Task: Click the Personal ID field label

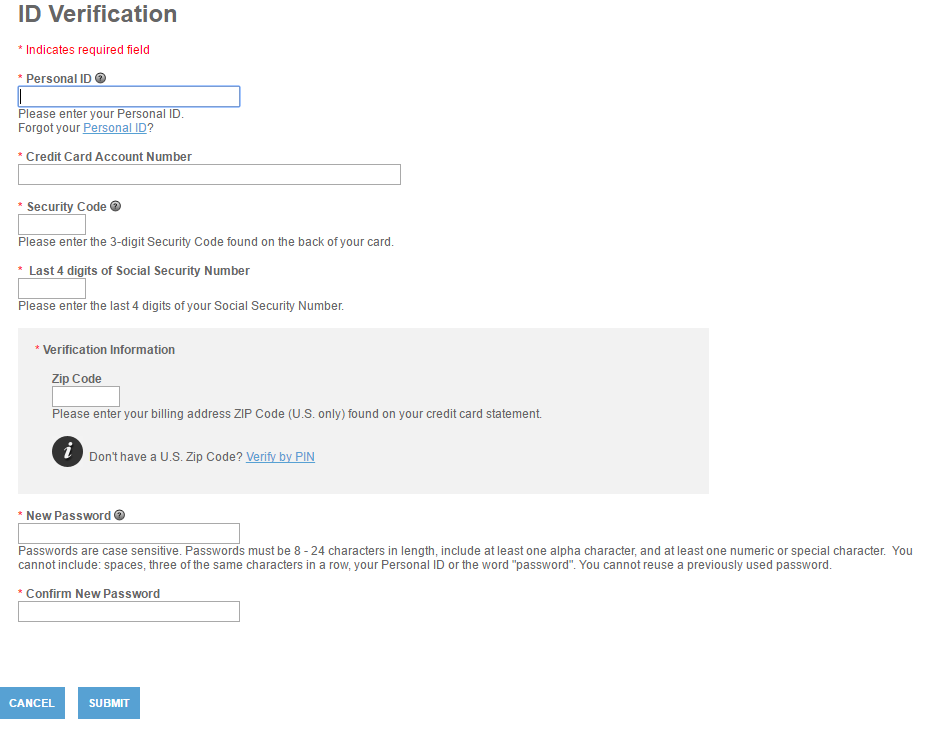Action: (58, 79)
